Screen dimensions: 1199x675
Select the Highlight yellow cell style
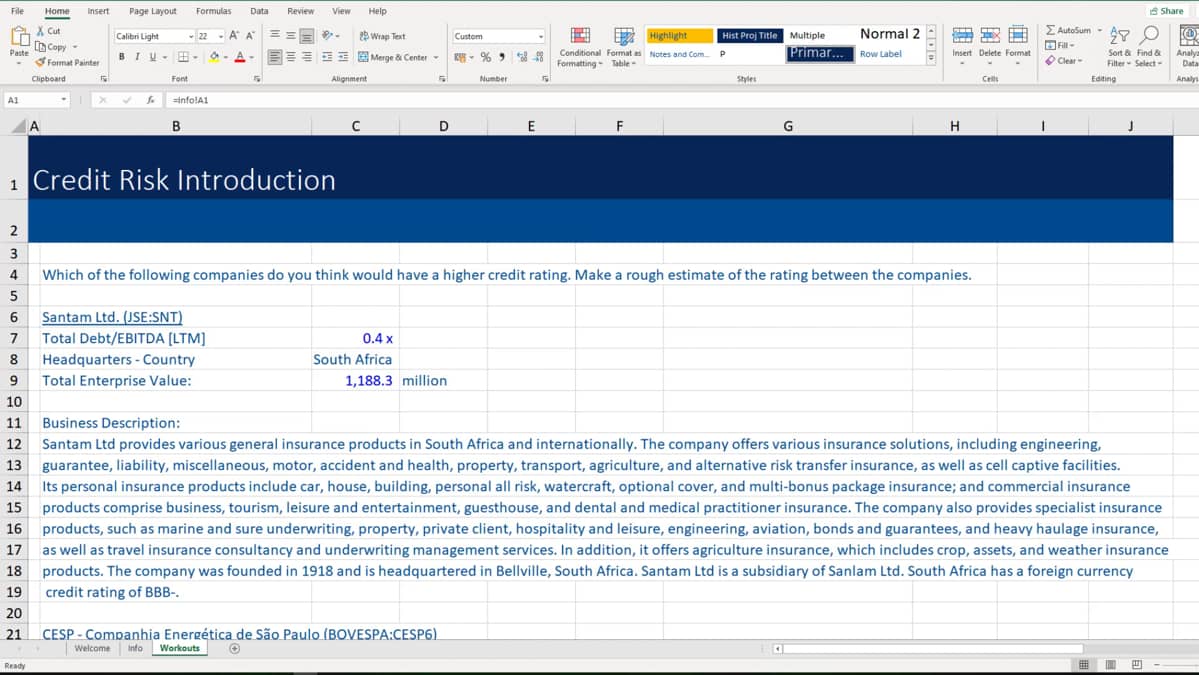pyautogui.click(x=680, y=35)
